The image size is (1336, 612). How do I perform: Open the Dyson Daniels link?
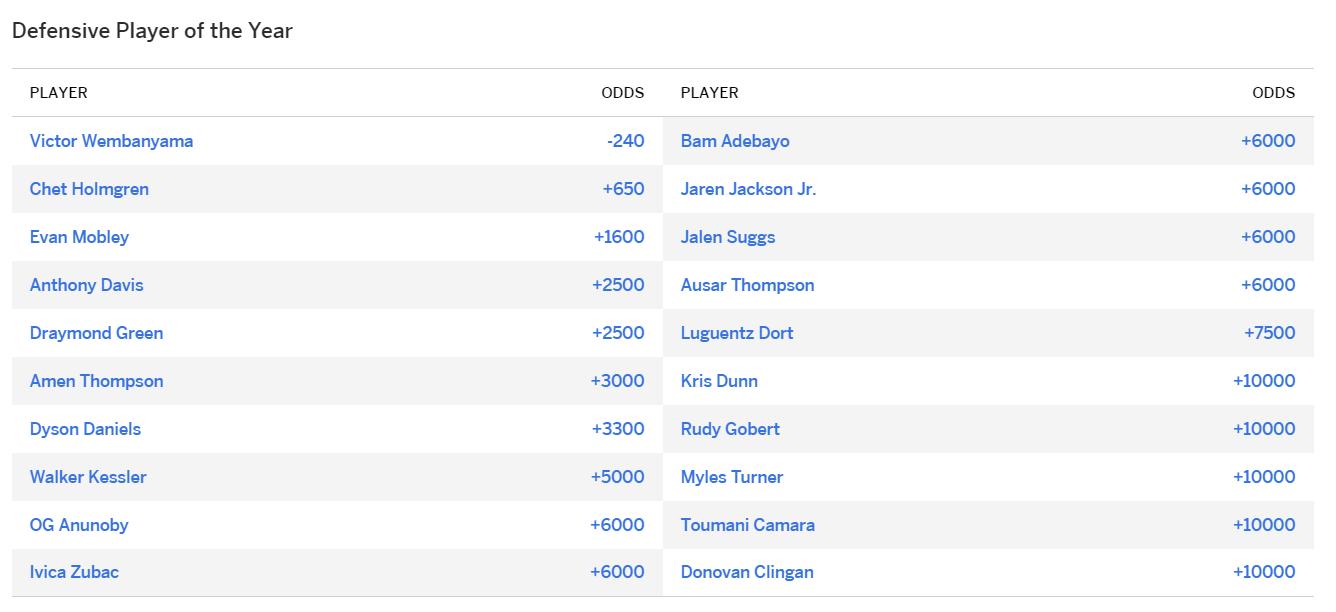[x=85, y=429]
